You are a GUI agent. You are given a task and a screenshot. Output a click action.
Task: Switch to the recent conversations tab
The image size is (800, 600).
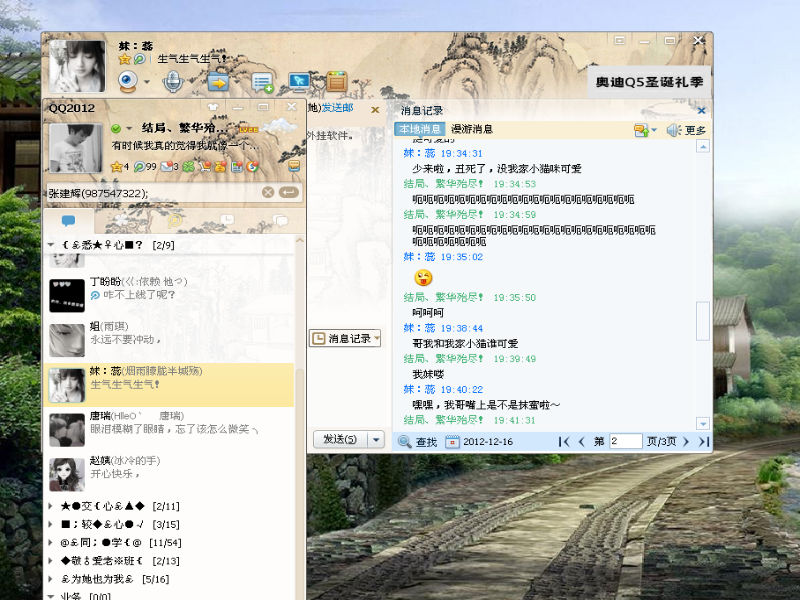(x=228, y=220)
